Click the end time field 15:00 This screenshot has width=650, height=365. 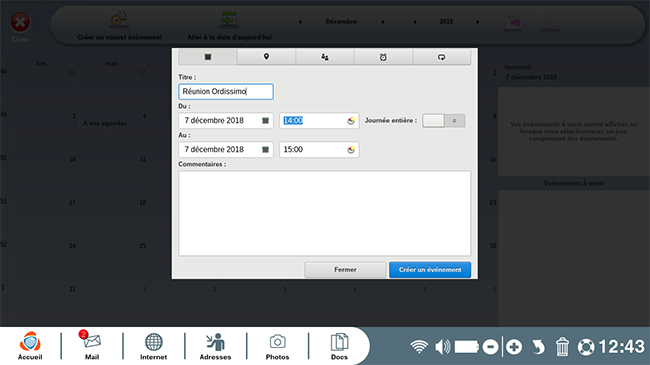pyautogui.click(x=319, y=150)
